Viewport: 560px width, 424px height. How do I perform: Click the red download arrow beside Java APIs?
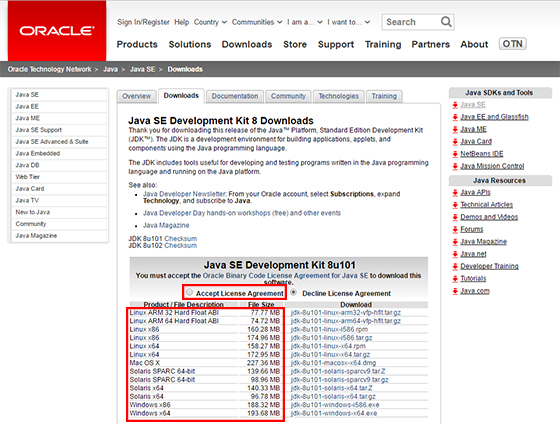455,193
